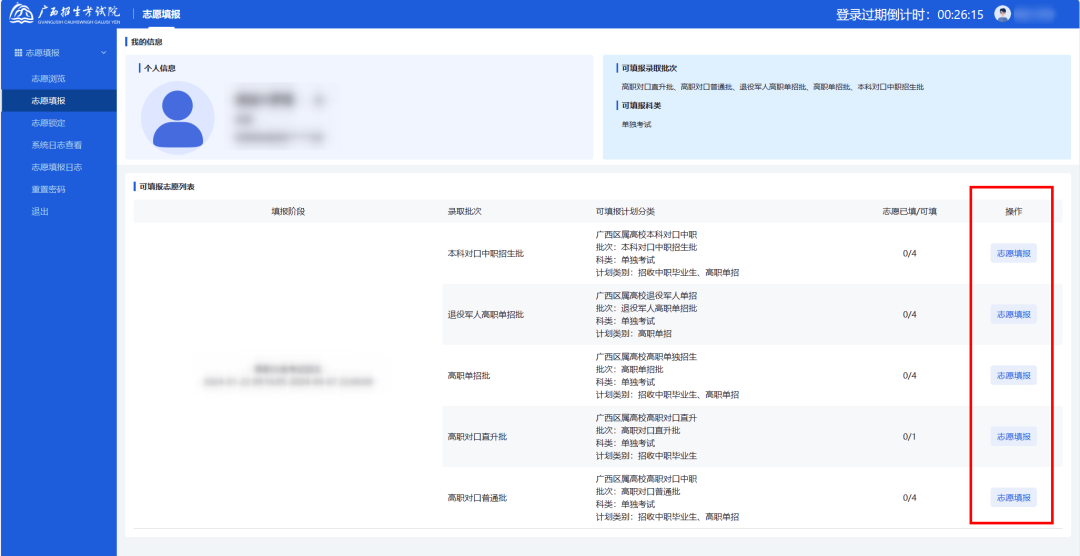The height and width of the screenshot is (556, 1080).
Task: Click the 登录过期倒计时 timer in the header
Action: (x=909, y=14)
